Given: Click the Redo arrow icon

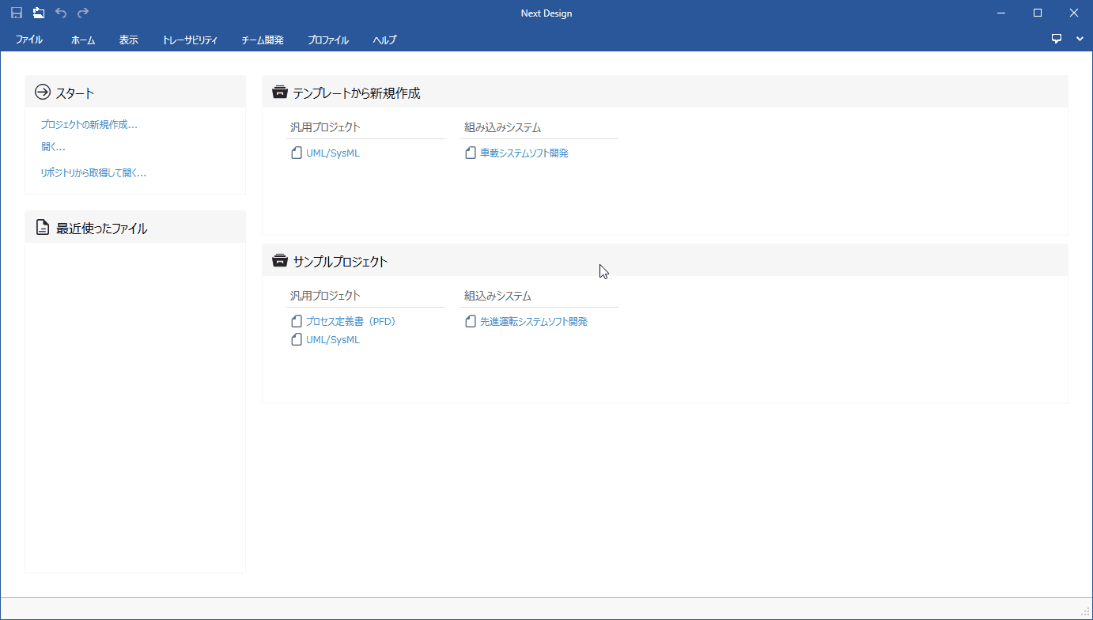Looking at the screenshot, I should pos(83,13).
